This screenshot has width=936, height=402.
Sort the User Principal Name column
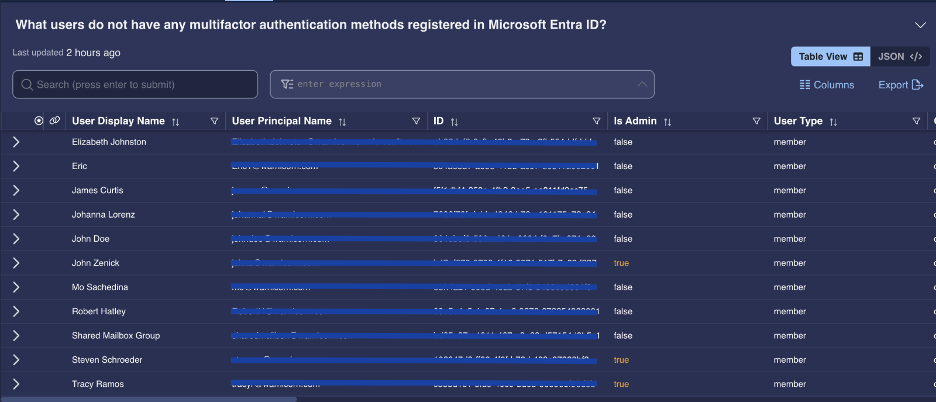coord(342,121)
